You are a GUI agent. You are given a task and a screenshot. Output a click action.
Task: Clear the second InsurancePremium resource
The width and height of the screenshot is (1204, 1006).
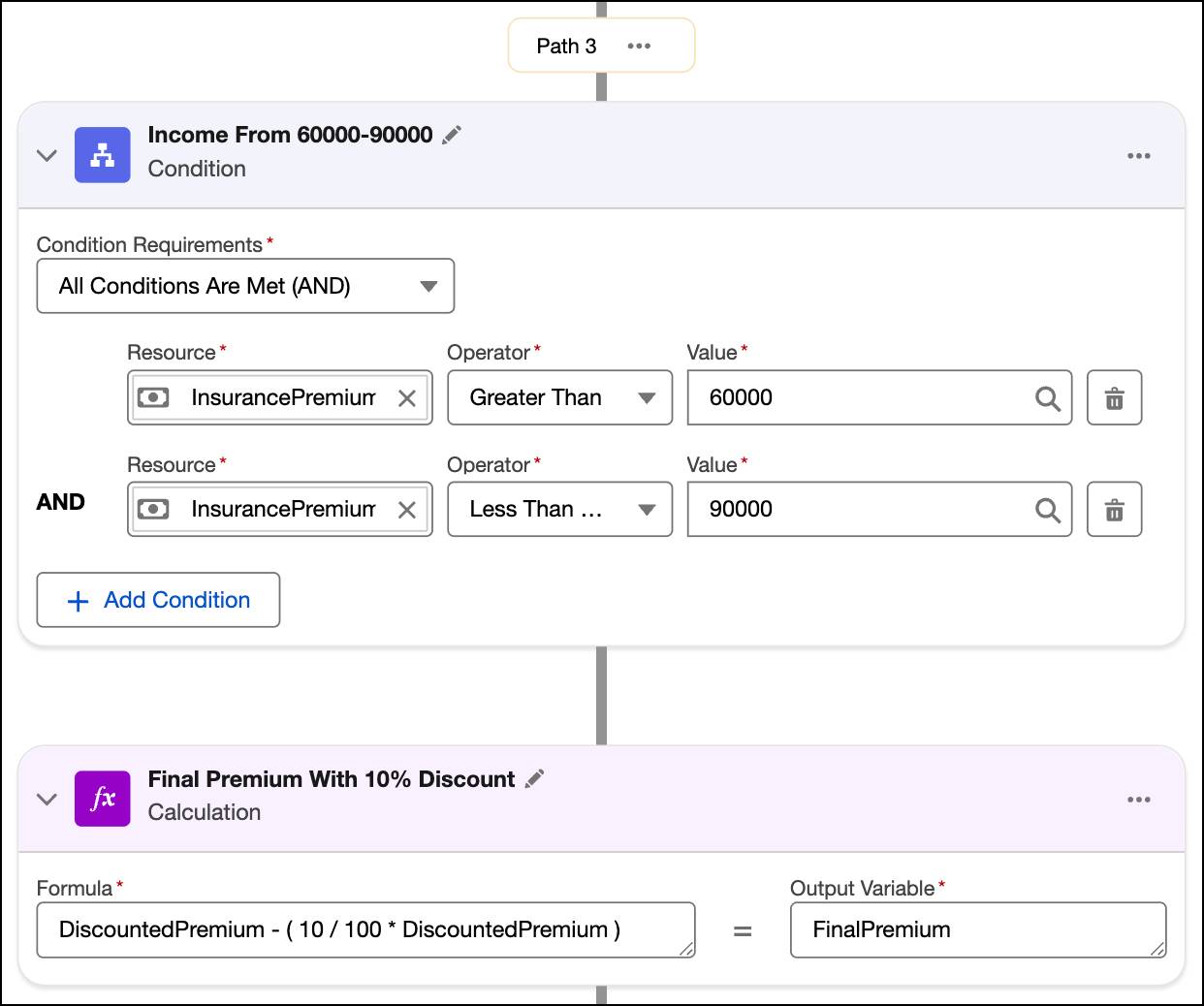point(407,510)
